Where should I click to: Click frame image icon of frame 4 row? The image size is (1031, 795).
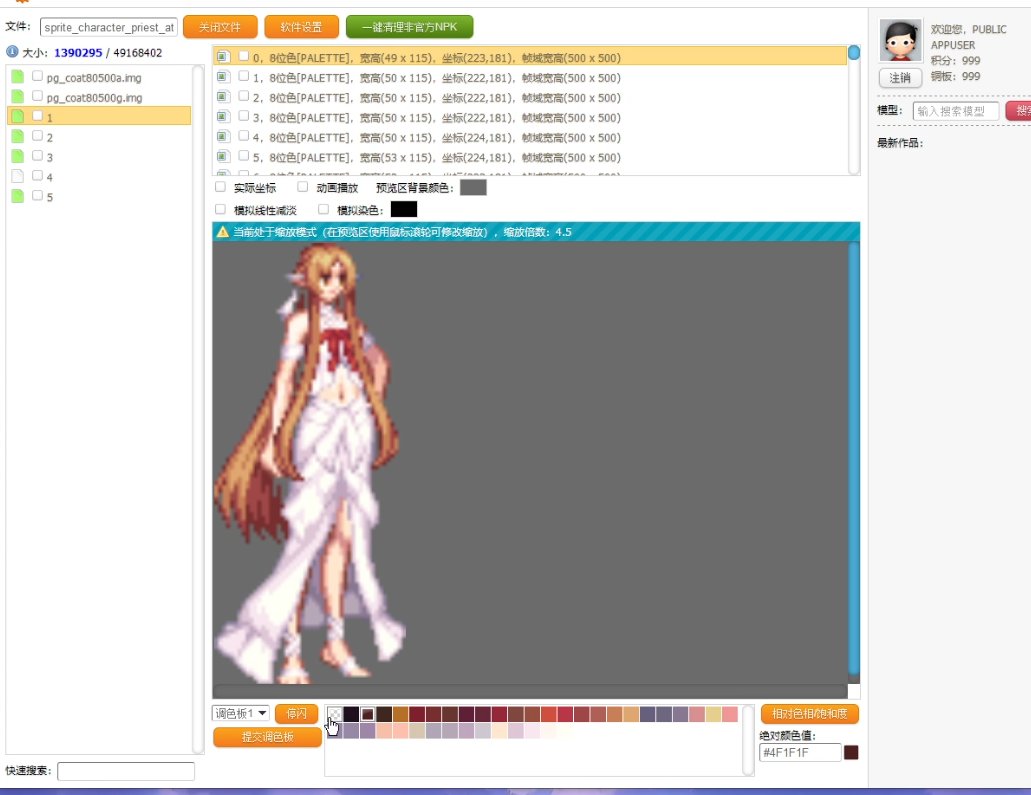[x=223, y=137]
